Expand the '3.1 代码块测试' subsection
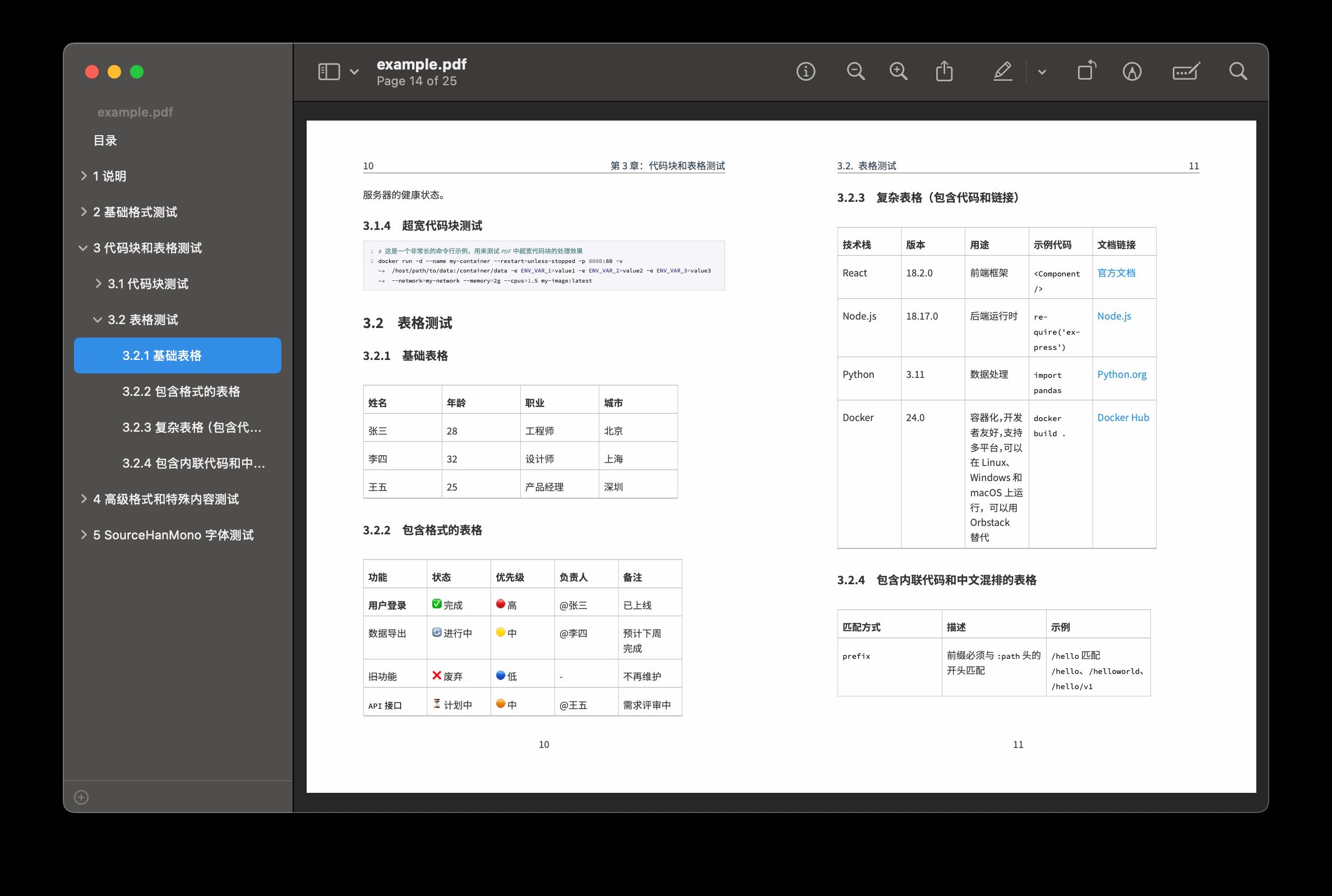 (x=98, y=283)
